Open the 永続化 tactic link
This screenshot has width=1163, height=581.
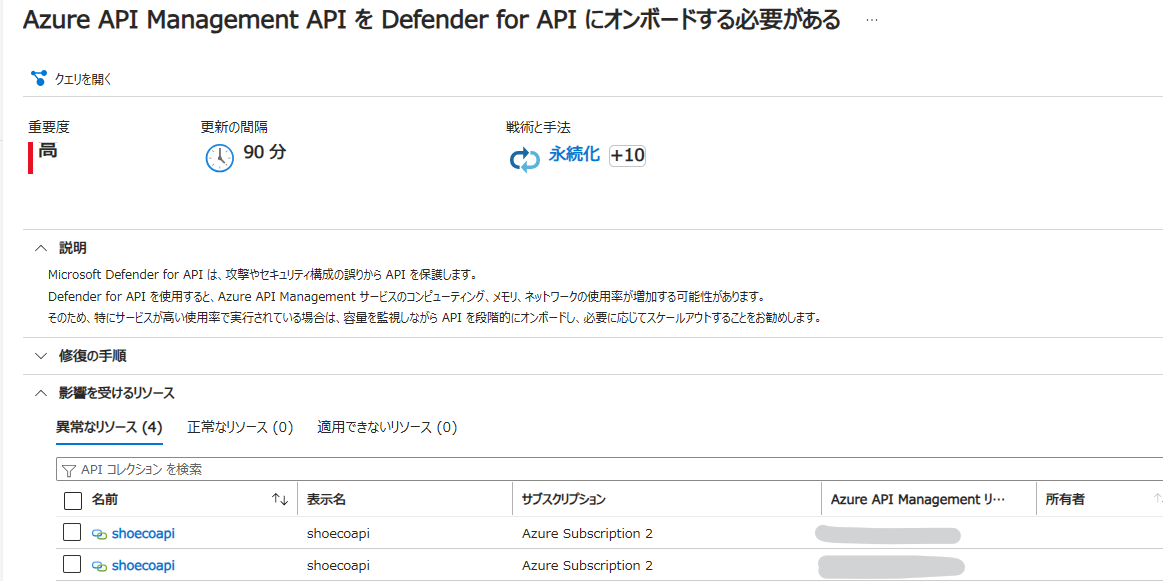coord(574,154)
